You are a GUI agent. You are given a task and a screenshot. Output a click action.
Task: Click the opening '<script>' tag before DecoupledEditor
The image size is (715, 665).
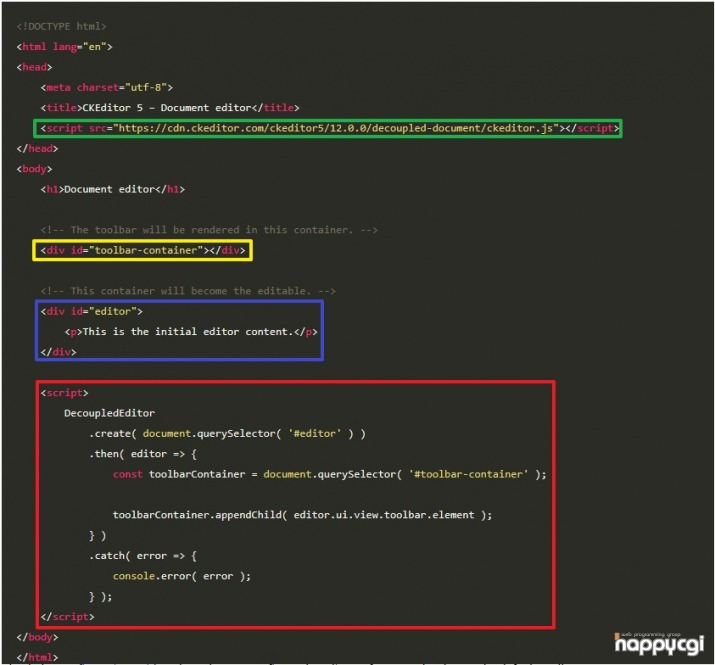click(64, 393)
